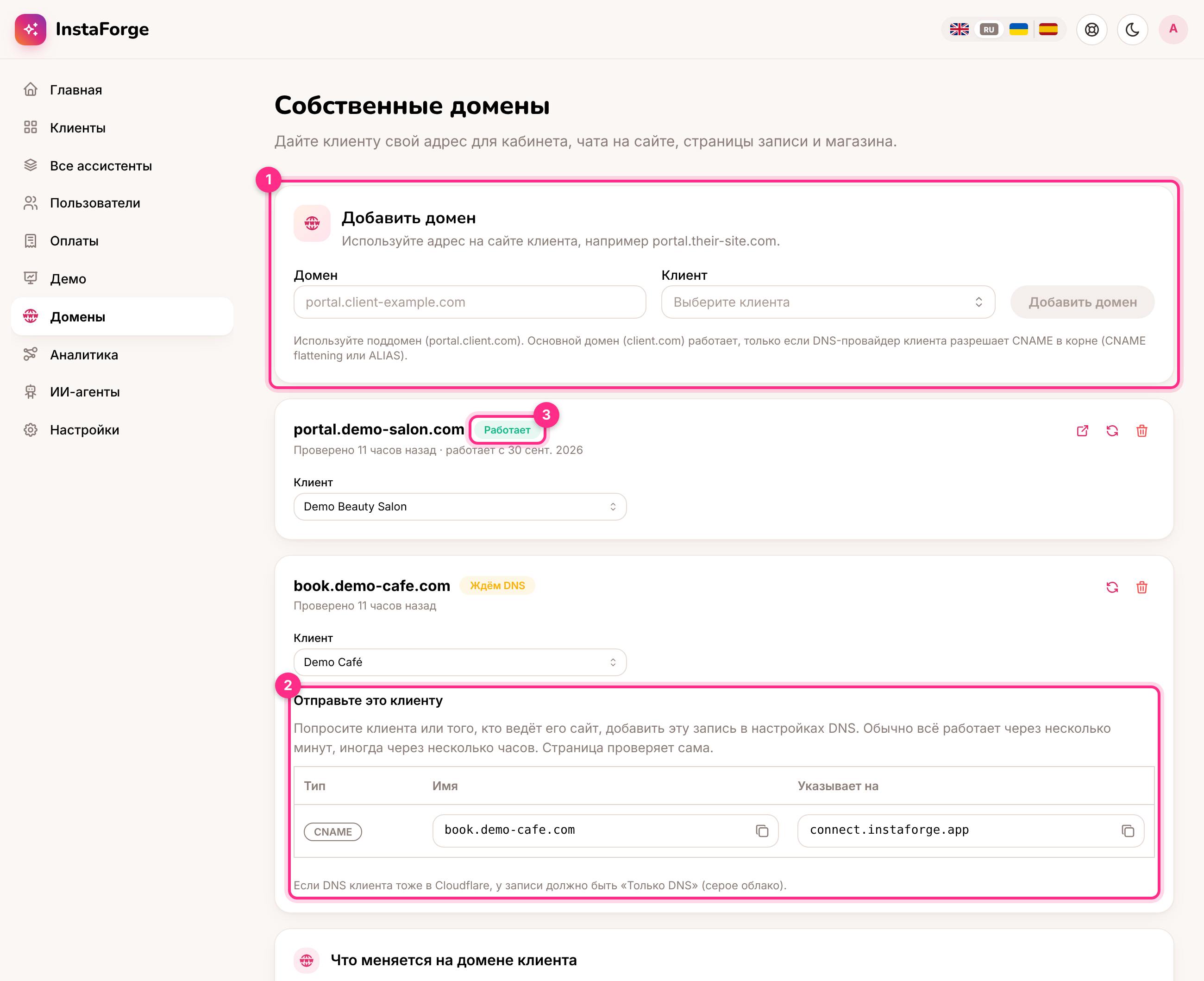Open Клиенты sidebar section
This screenshot has height=981, width=1204.
click(122, 128)
